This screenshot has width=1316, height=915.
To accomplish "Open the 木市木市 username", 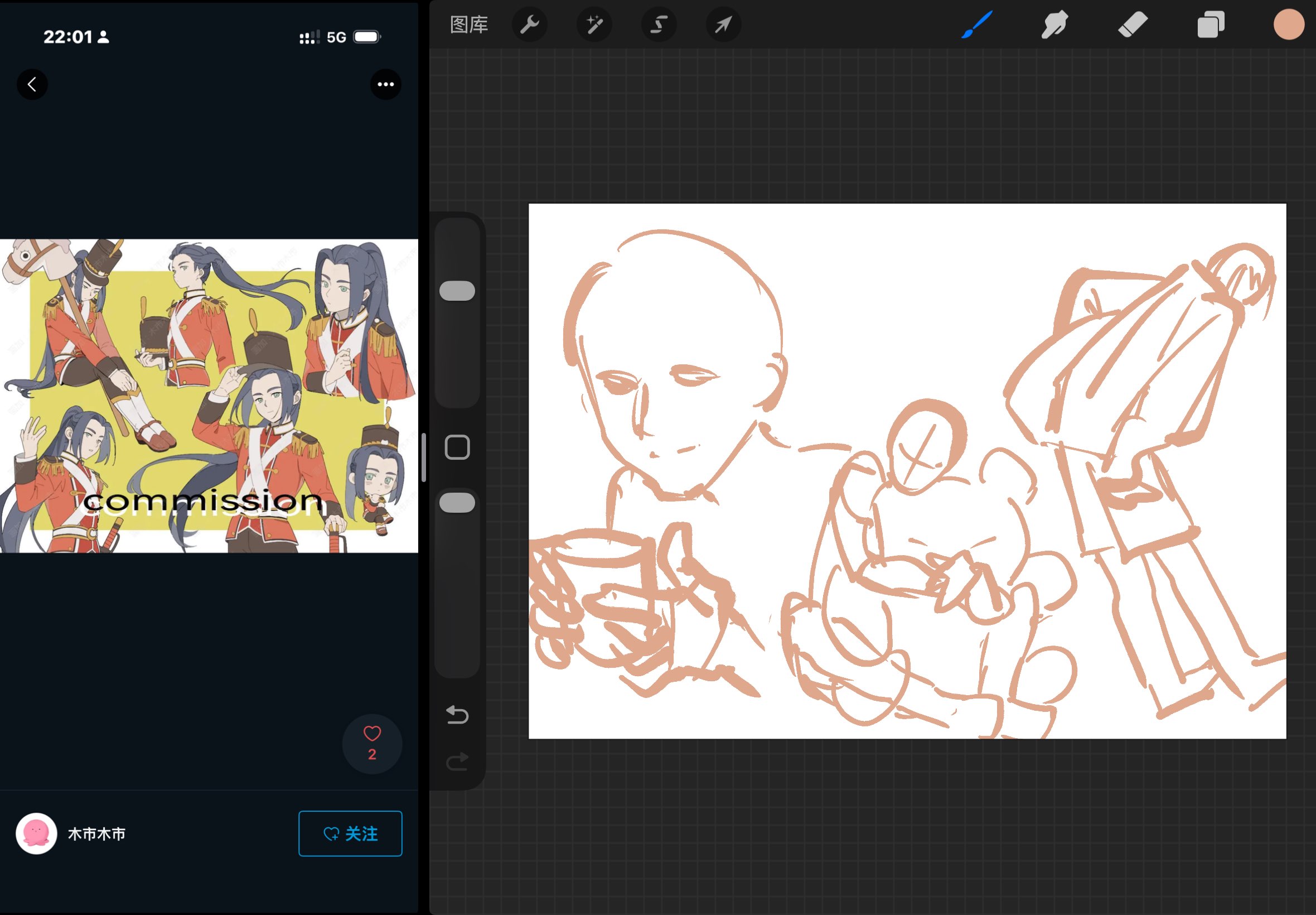I will 97,834.
